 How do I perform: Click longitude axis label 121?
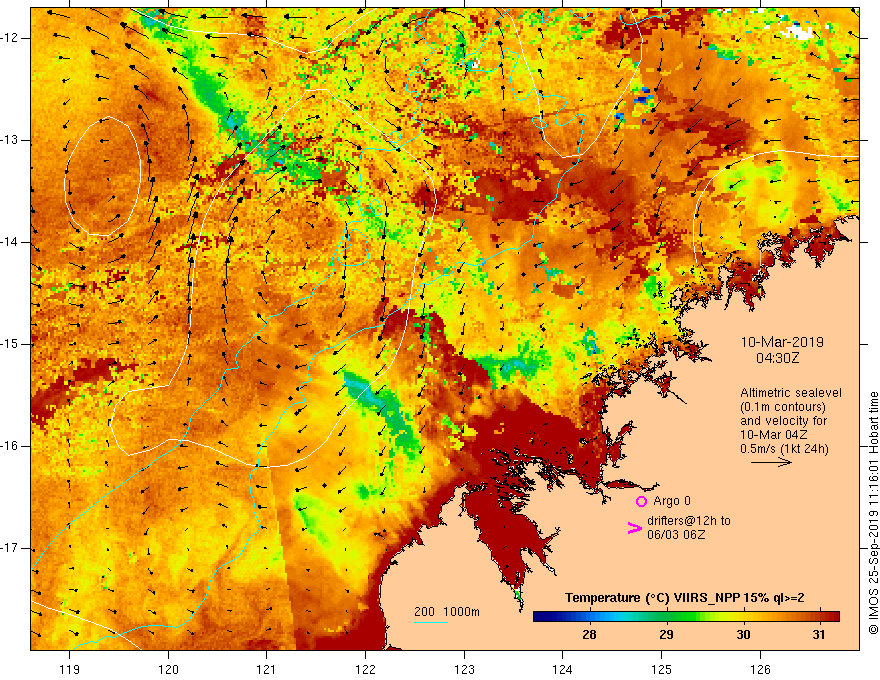pyautogui.click(x=267, y=669)
